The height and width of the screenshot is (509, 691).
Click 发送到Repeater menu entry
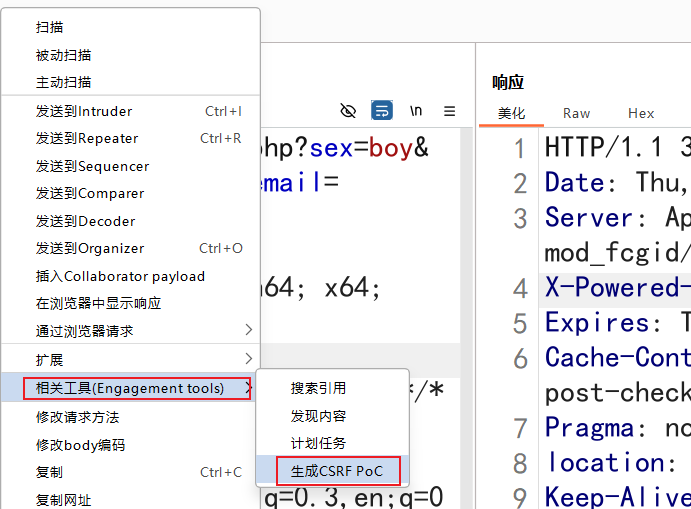click(130, 139)
